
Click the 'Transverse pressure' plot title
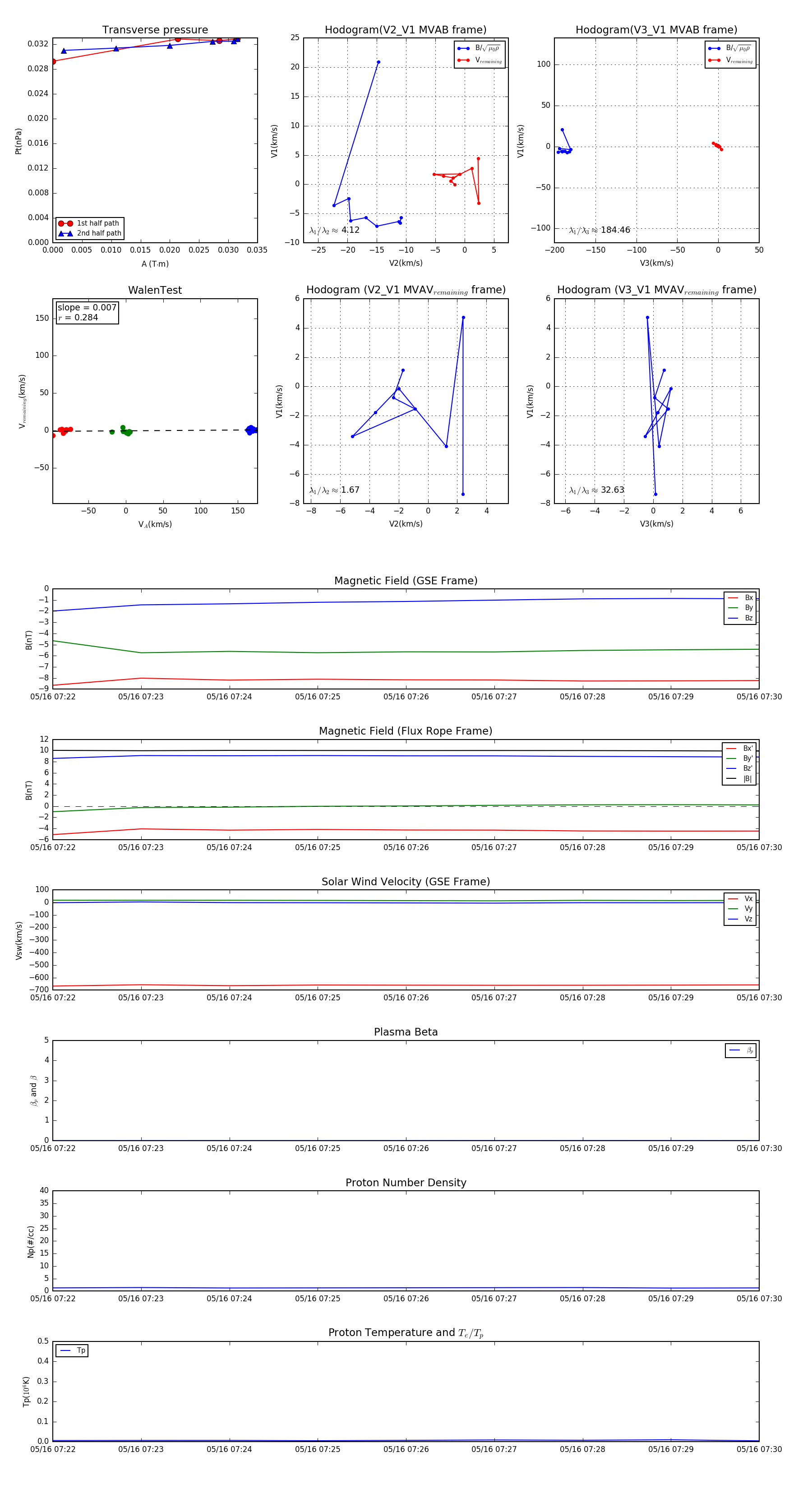155,30
